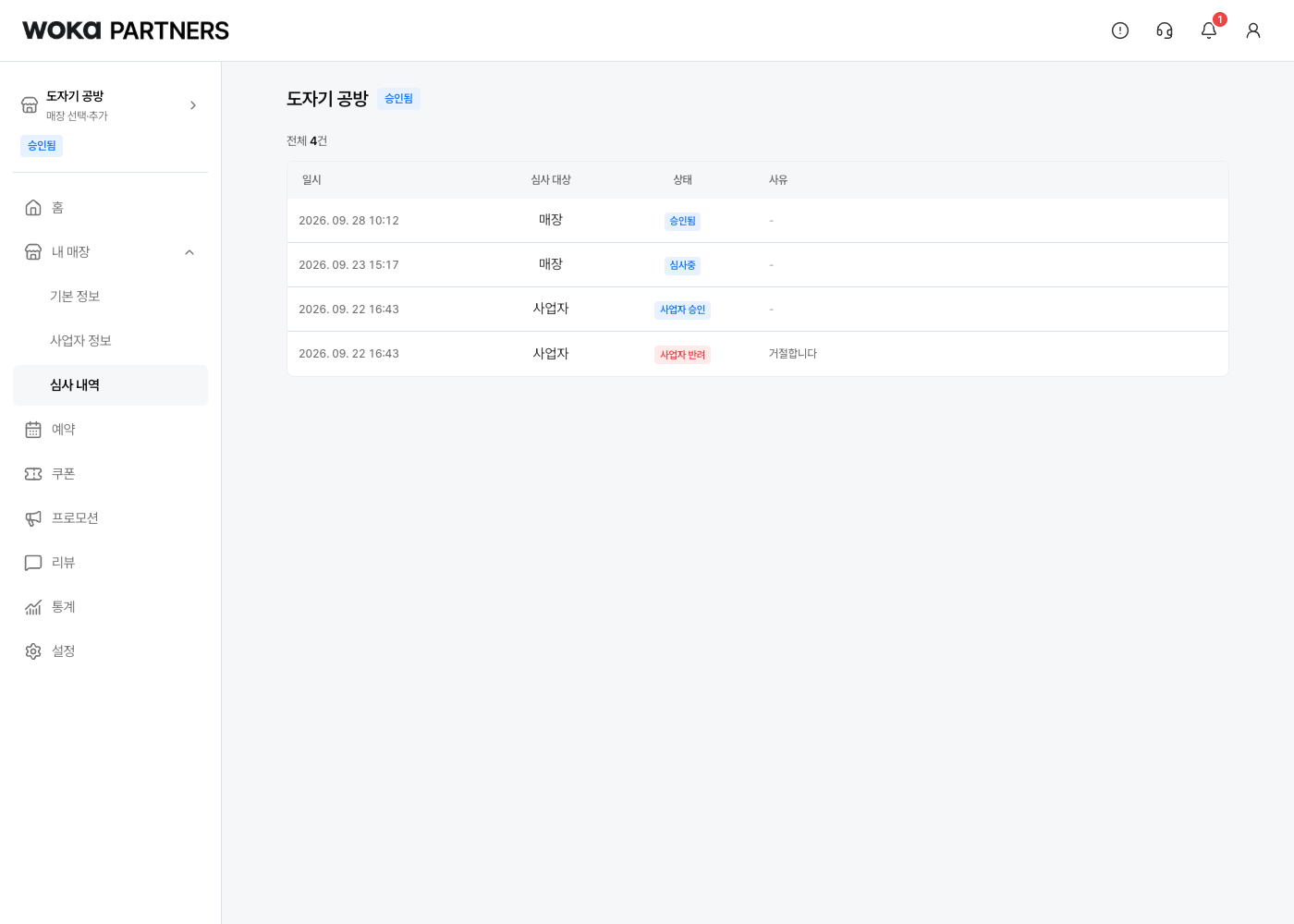Click the 심사중 status badge
The width and height of the screenshot is (1294, 924).
[682, 266]
